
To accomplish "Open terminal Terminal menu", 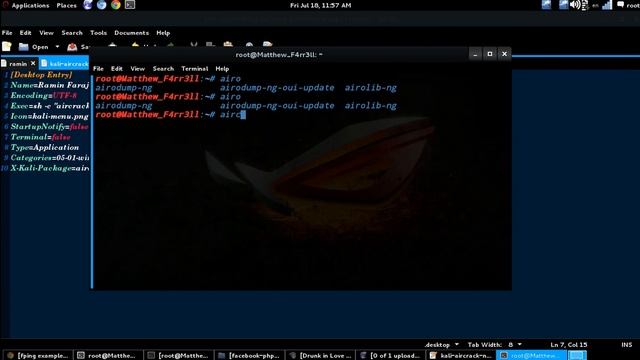I will tap(194, 69).
